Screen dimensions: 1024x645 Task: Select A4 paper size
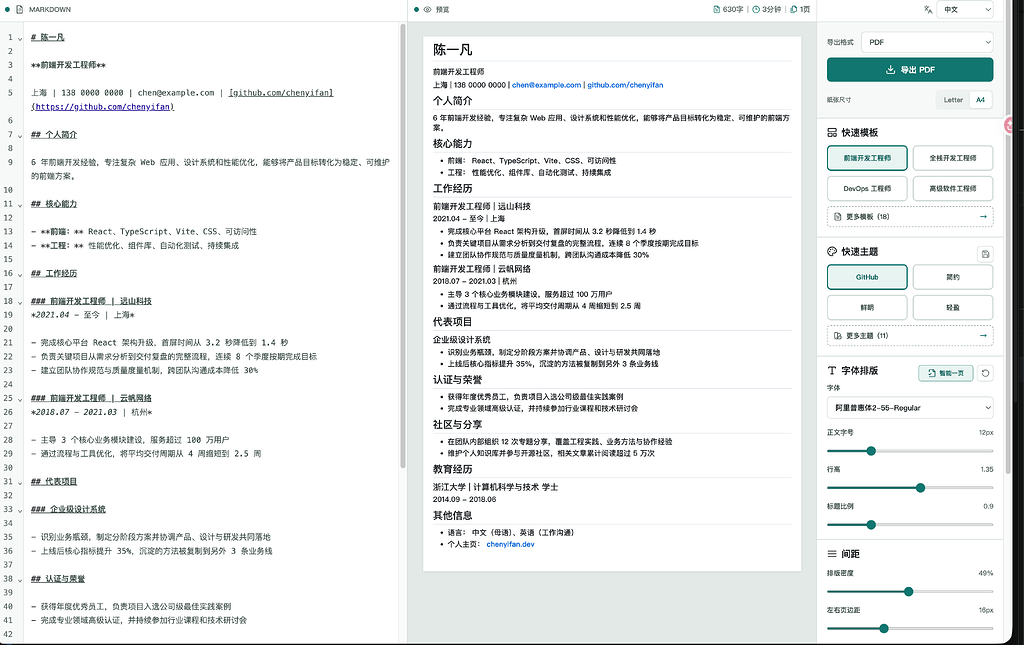coord(980,100)
